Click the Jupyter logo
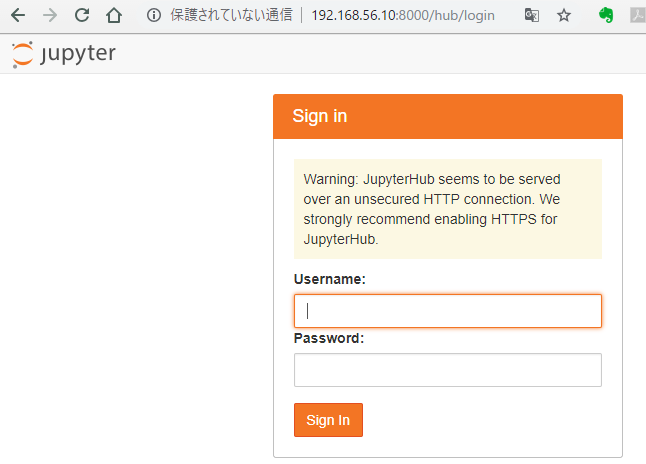 pos(64,54)
